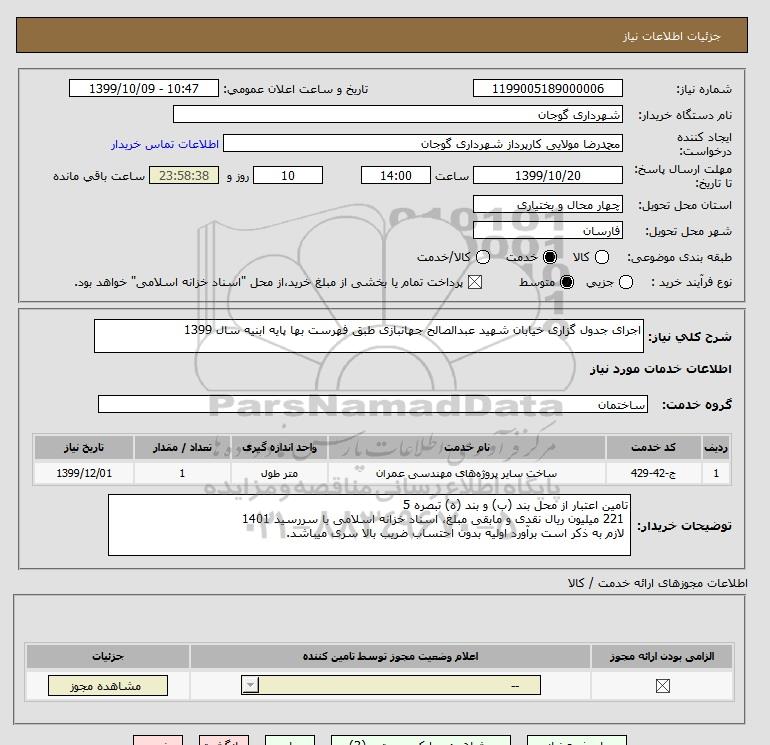Toggle Islamic treasury bonds payment checkbox
The image size is (770, 745).
click(474, 282)
